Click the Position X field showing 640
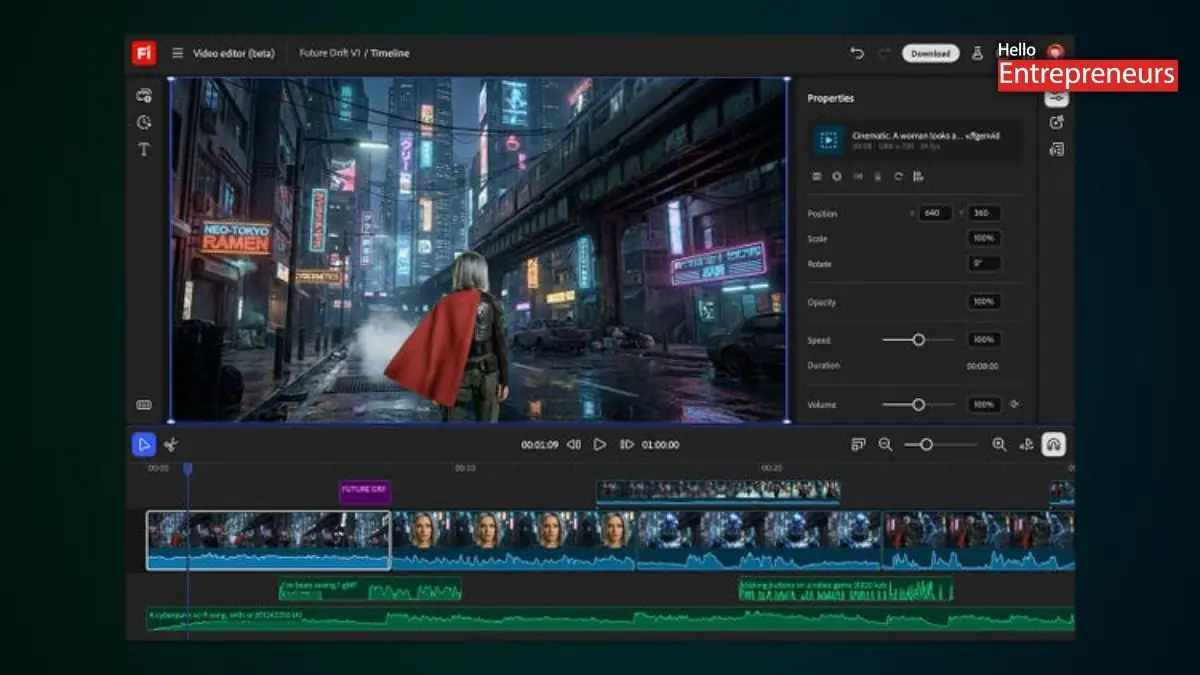 point(934,213)
